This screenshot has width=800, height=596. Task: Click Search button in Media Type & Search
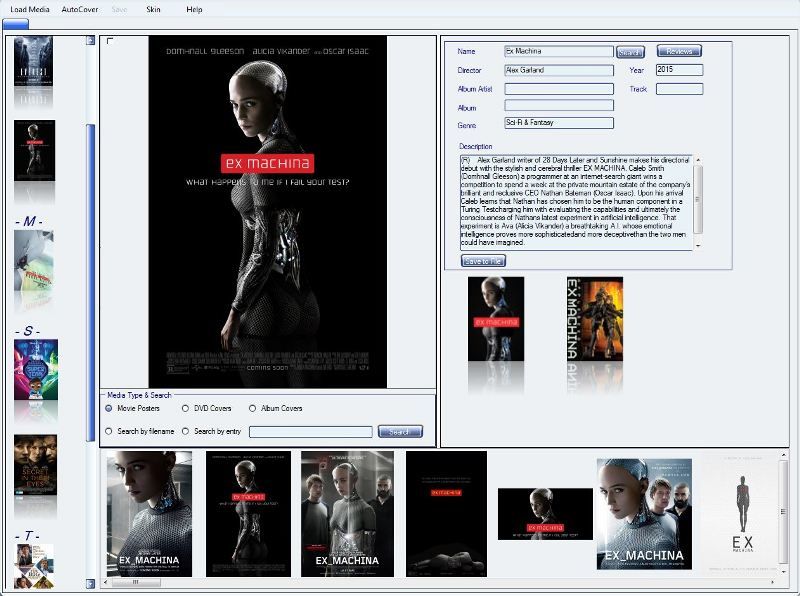[400, 432]
